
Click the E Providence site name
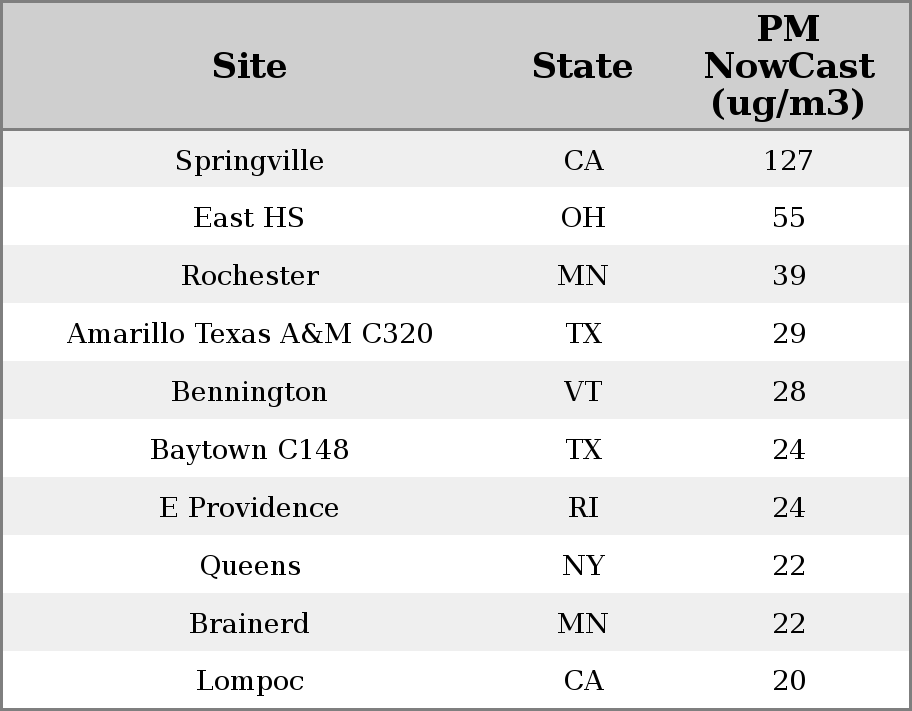click(x=249, y=508)
